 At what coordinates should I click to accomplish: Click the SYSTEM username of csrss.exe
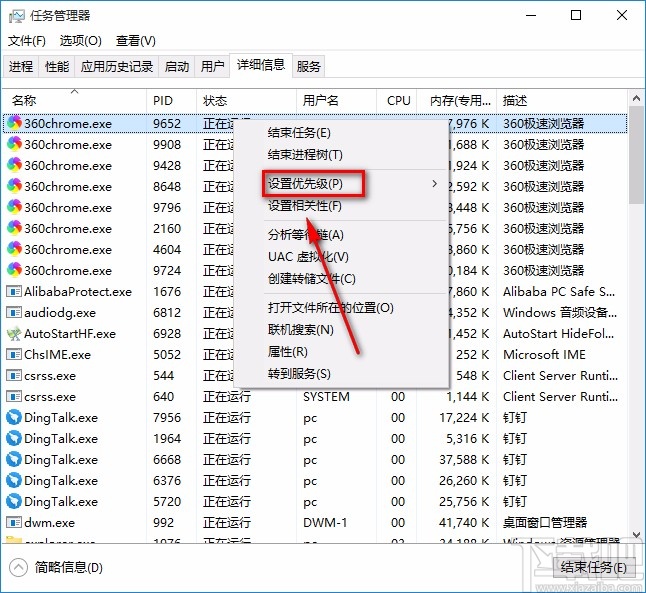click(x=326, y=396)
